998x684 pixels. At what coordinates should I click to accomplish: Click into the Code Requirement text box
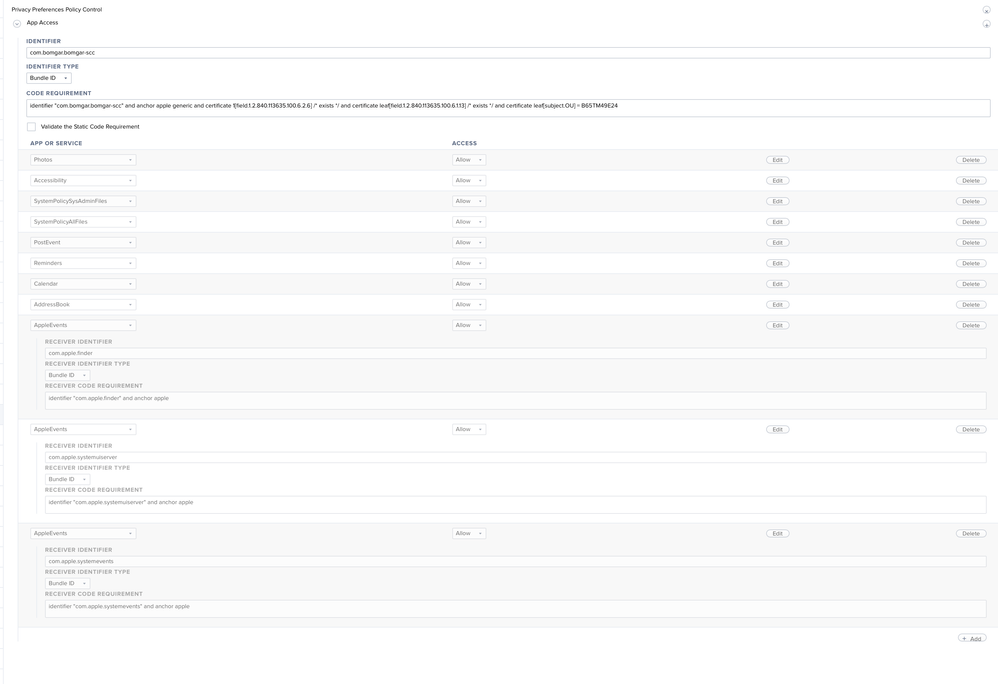(x=508, y=108)
